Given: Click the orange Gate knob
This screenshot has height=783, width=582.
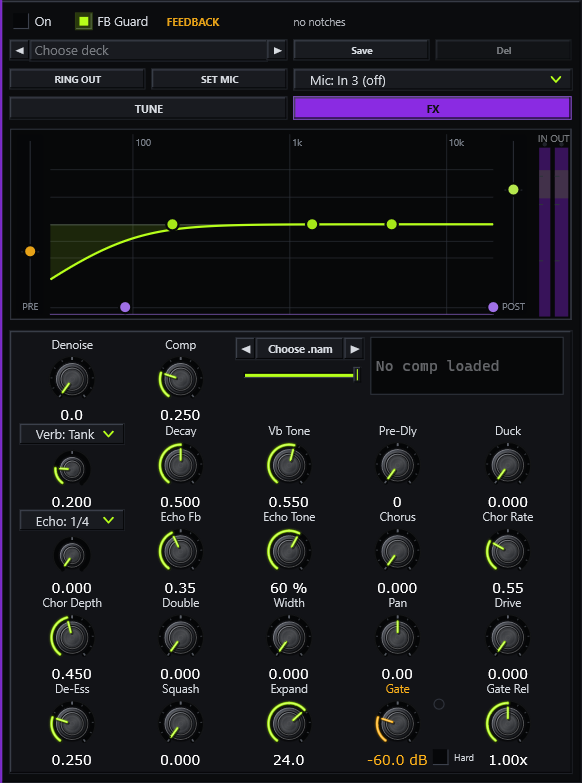Looking at the screenshot, I should (397, 723).
